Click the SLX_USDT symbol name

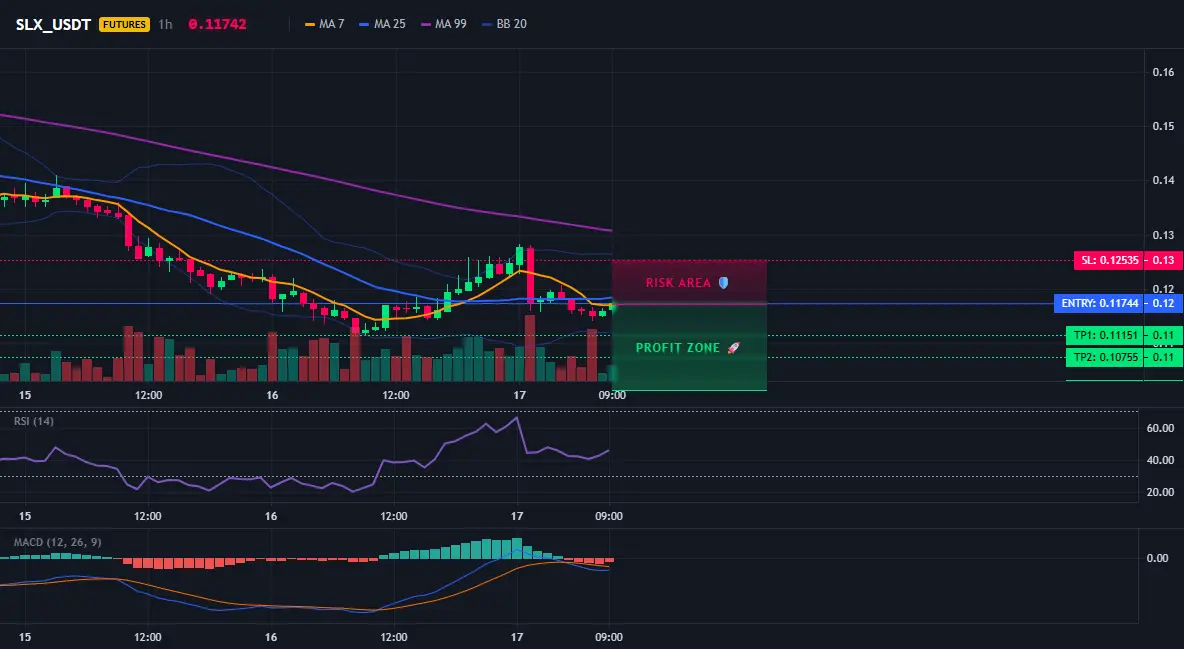tap(53, 24)
